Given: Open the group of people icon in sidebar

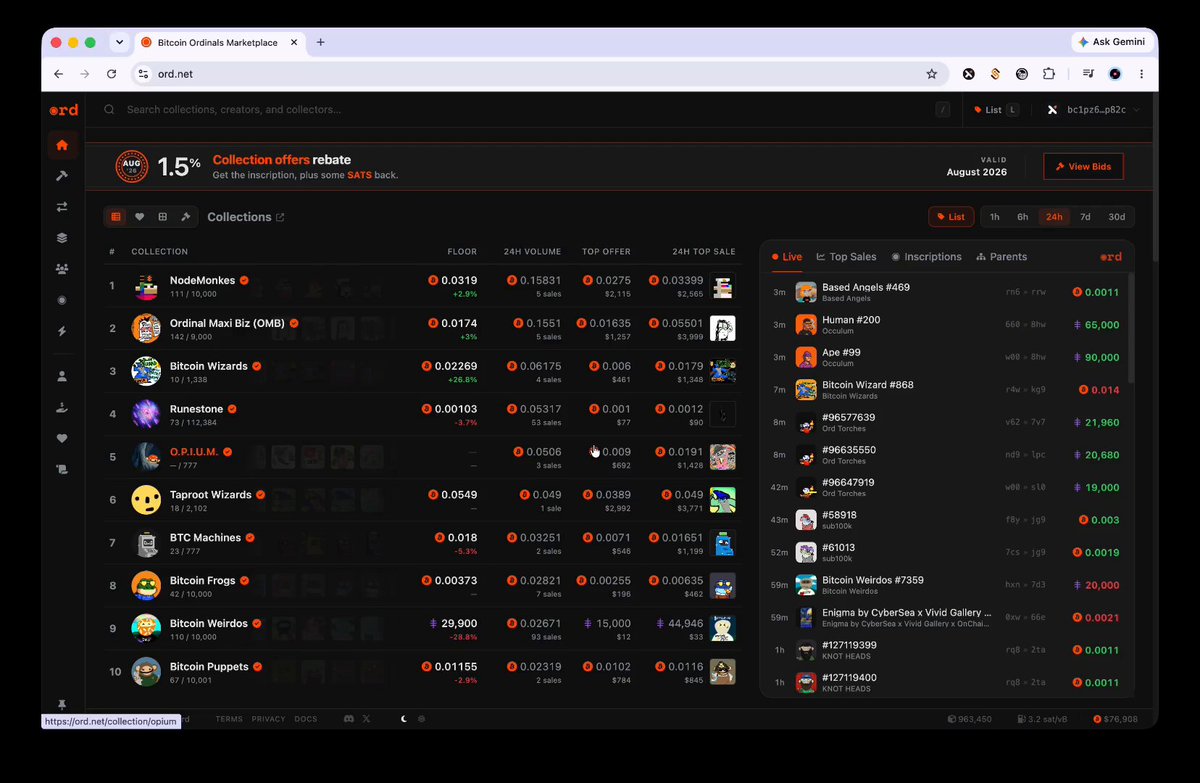Looking at the screenshot, I should [62, 269].
